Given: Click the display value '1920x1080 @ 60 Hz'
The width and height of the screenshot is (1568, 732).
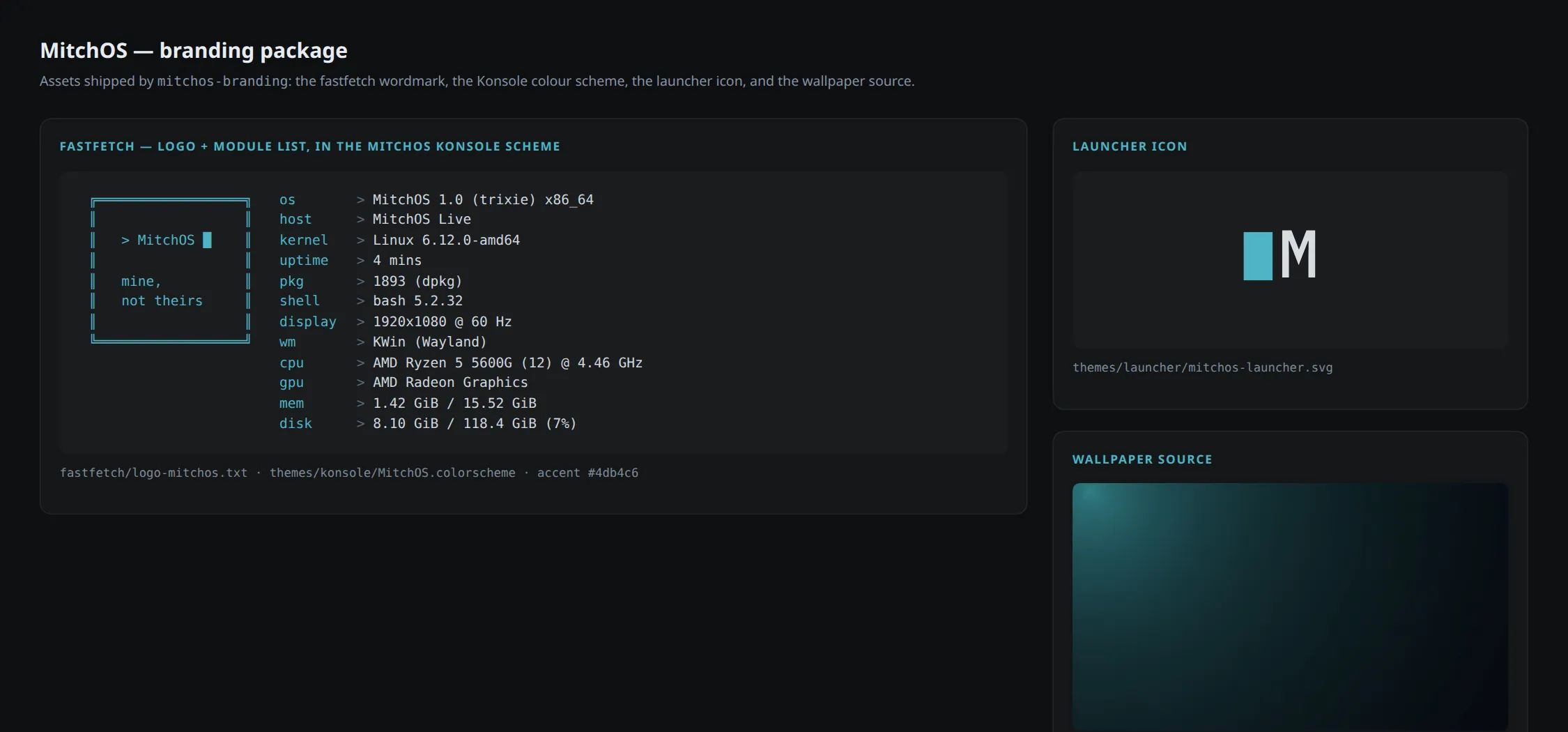Looking at the screenshot, I should coord(442,322).
